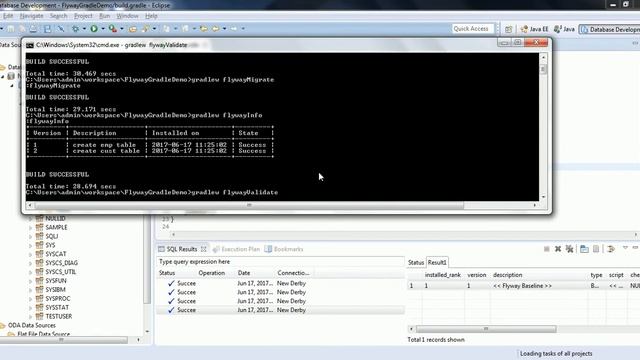Click the text mode document icon in SQL Results
This screenshot has height=360, width=640.
(596, 249)
